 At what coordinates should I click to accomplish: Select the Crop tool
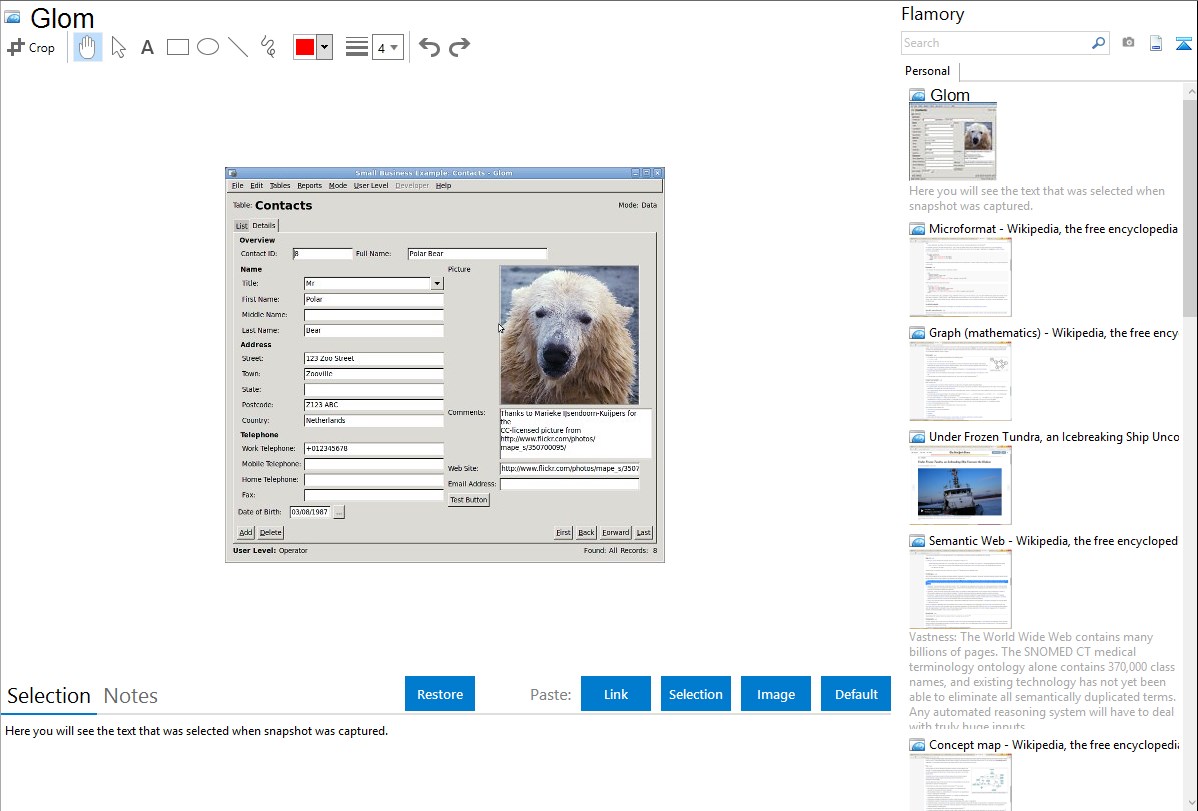[x=31, y=47]
